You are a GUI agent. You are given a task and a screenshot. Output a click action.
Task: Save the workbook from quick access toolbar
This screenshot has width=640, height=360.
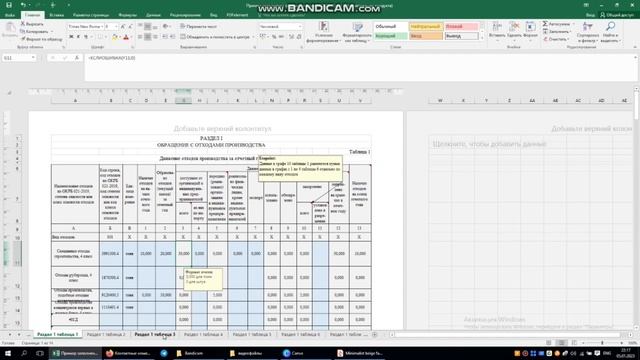(9, 5)
